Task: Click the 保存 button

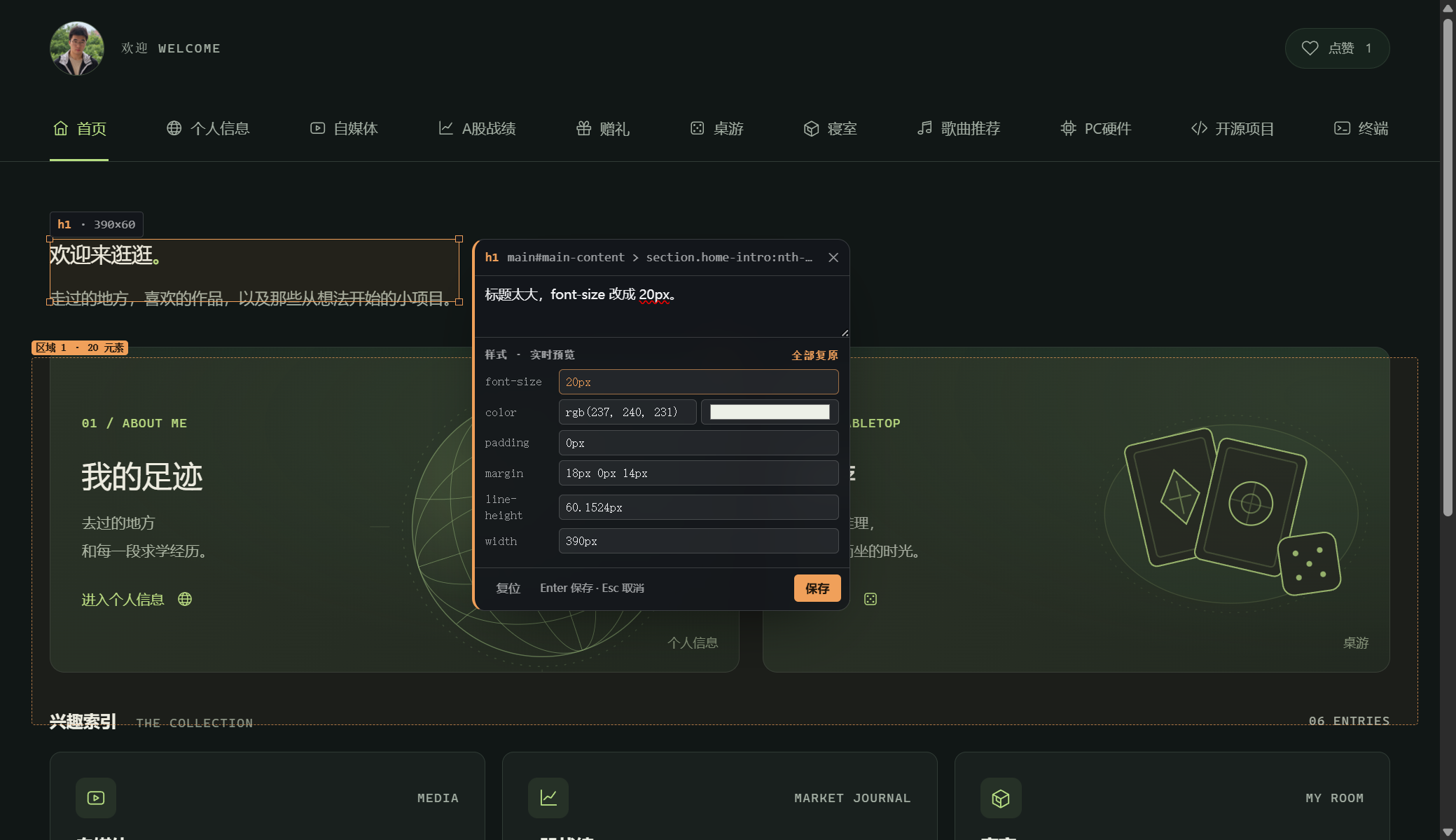Action: click(x=817, y=588)
